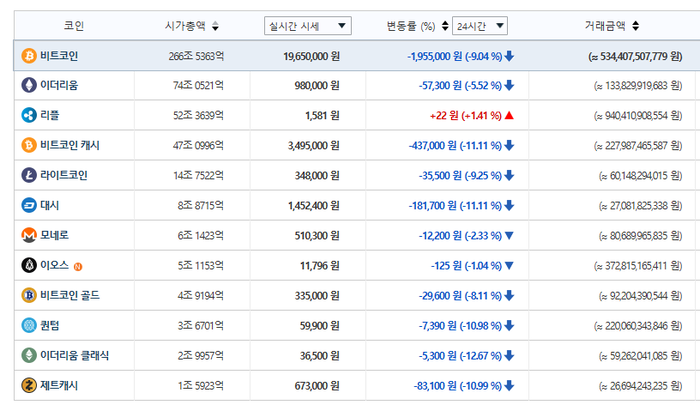Click the Bitcoin orange coin icon
Image resolution: width=700 pixels, height=417 pixels.
29,56
